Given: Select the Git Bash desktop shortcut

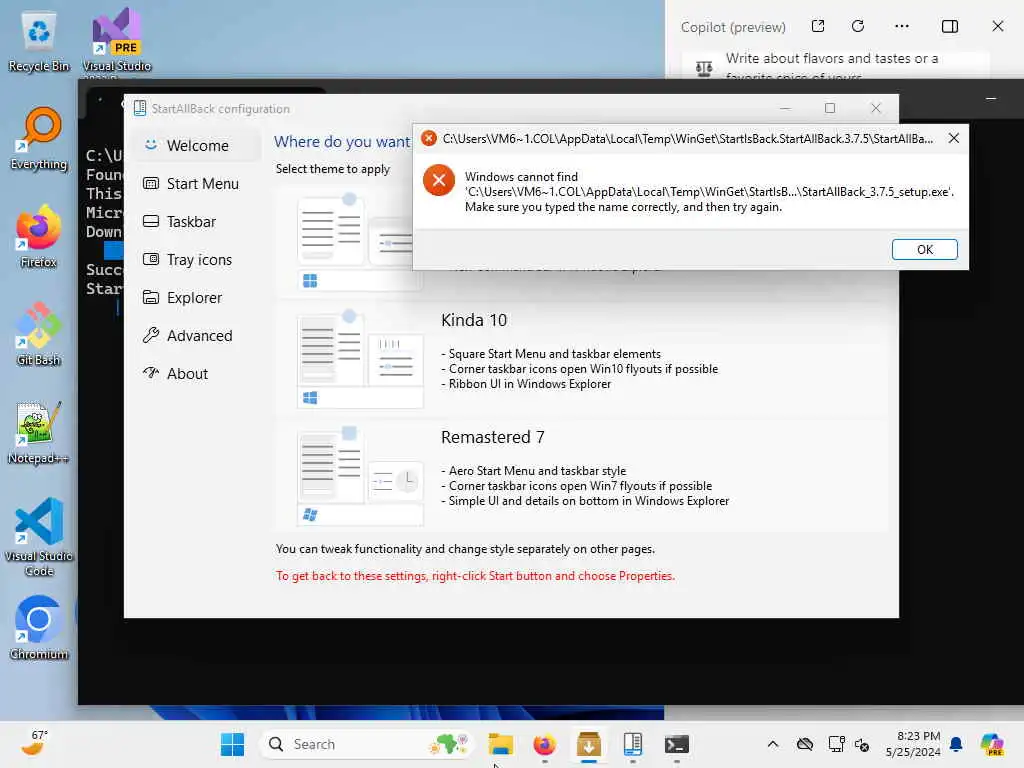Looking at the screenshot, I should [39, 334].
